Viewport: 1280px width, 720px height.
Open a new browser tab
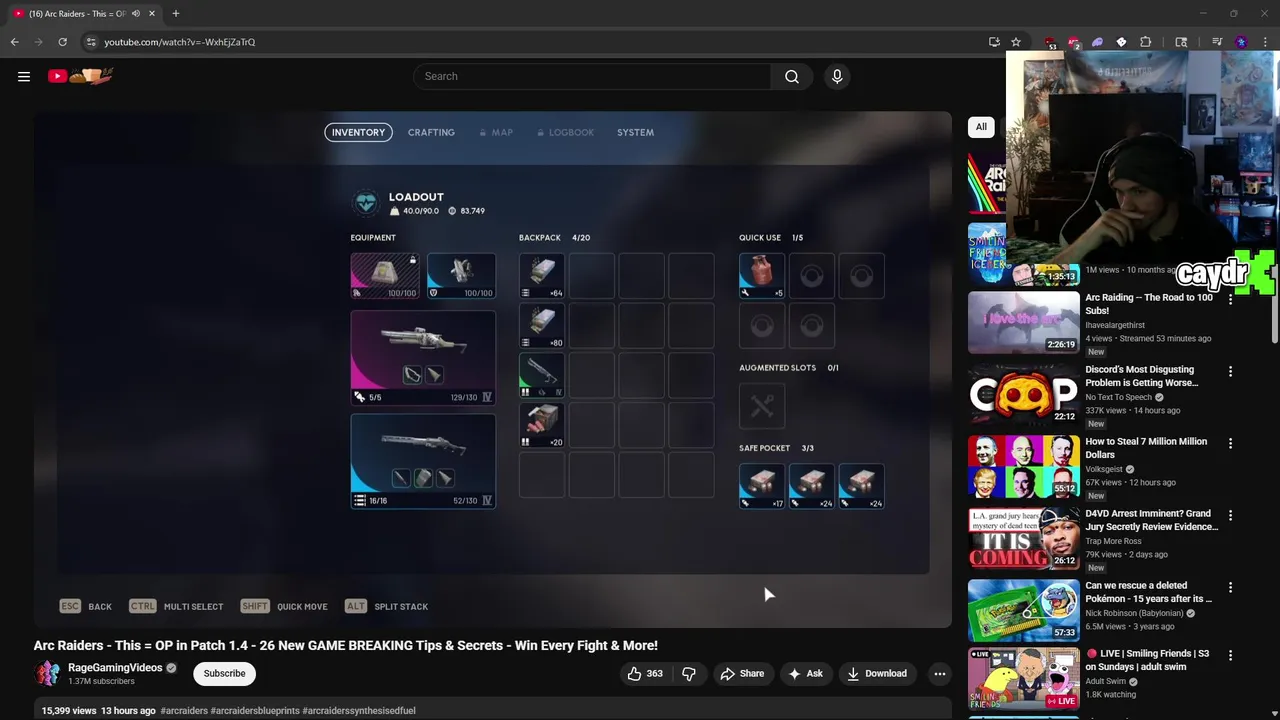point(175,14)
